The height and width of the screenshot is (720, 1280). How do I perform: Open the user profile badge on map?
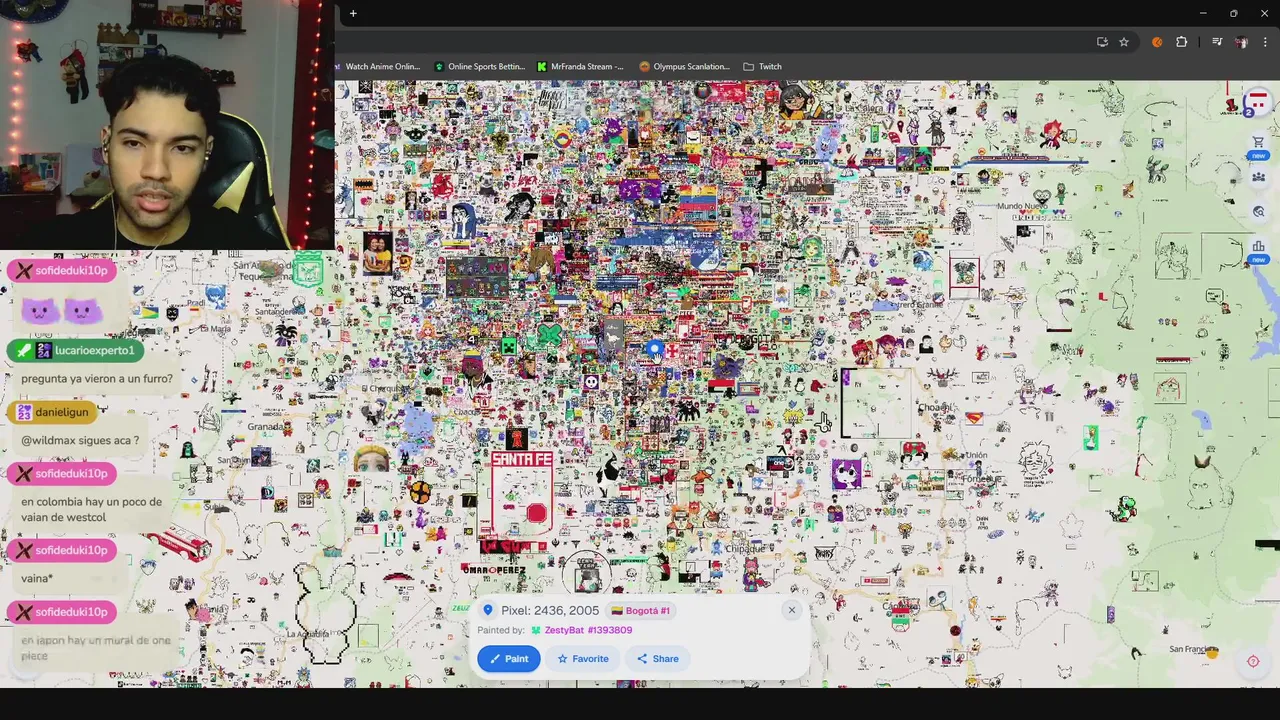click(x=1257, y=102)
